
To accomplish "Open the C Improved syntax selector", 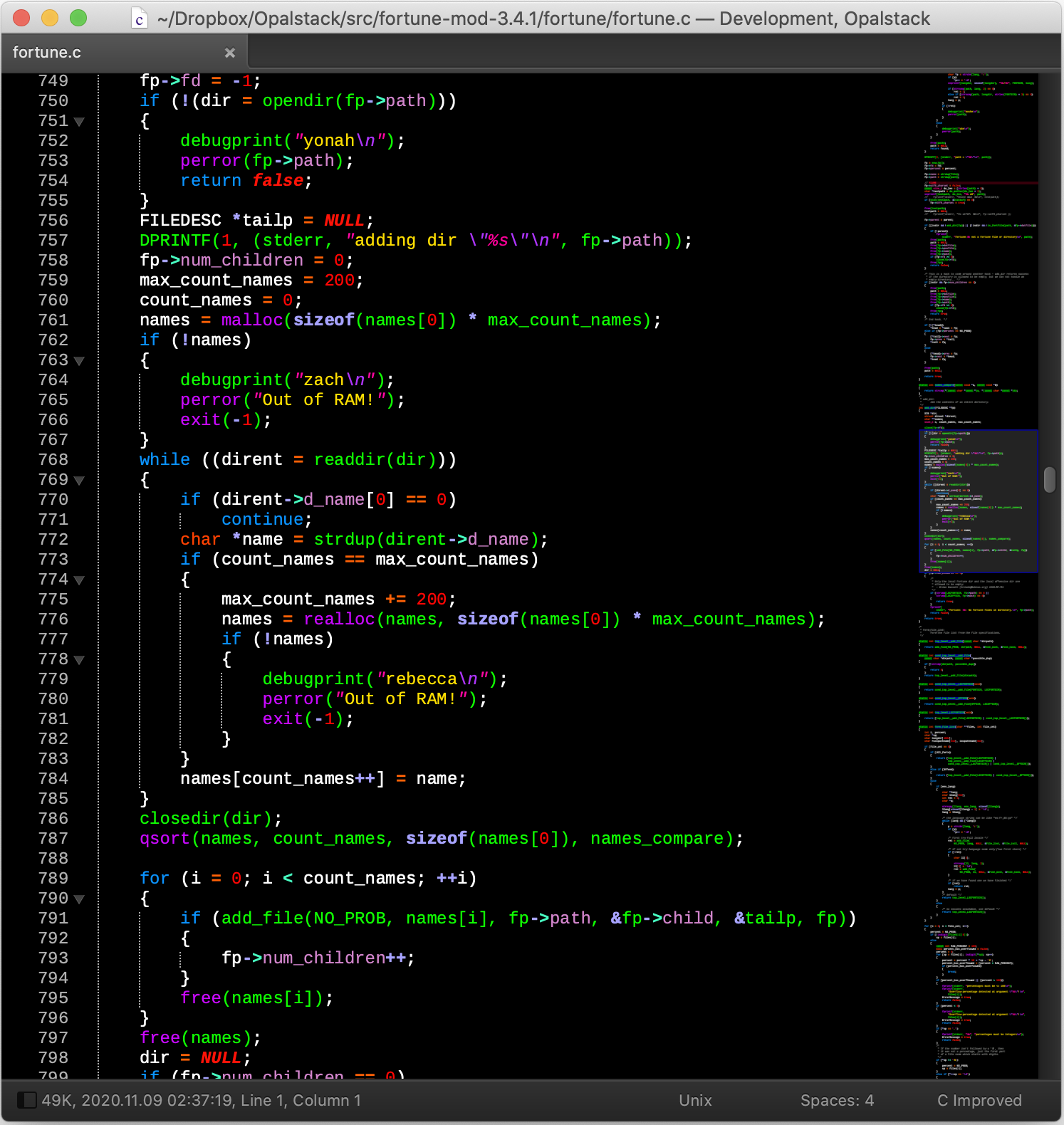I will tap(979, 1100).
